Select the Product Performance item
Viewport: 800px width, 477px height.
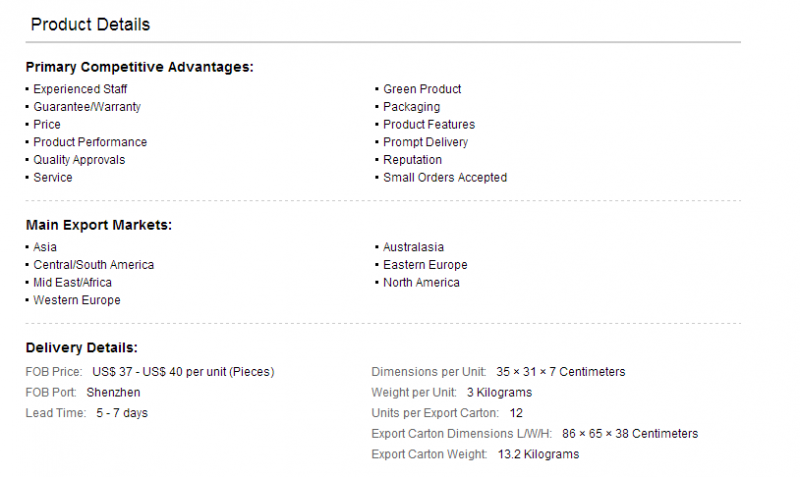tap(90, 142)
